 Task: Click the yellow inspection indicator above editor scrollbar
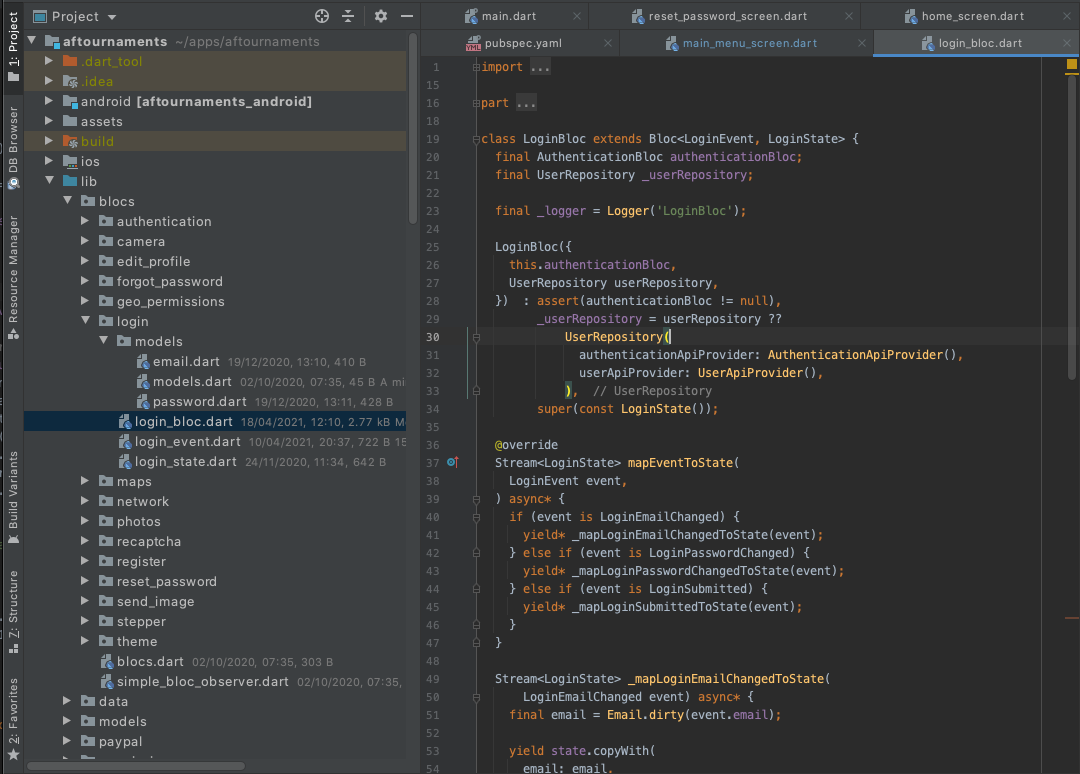point(1073,62)
